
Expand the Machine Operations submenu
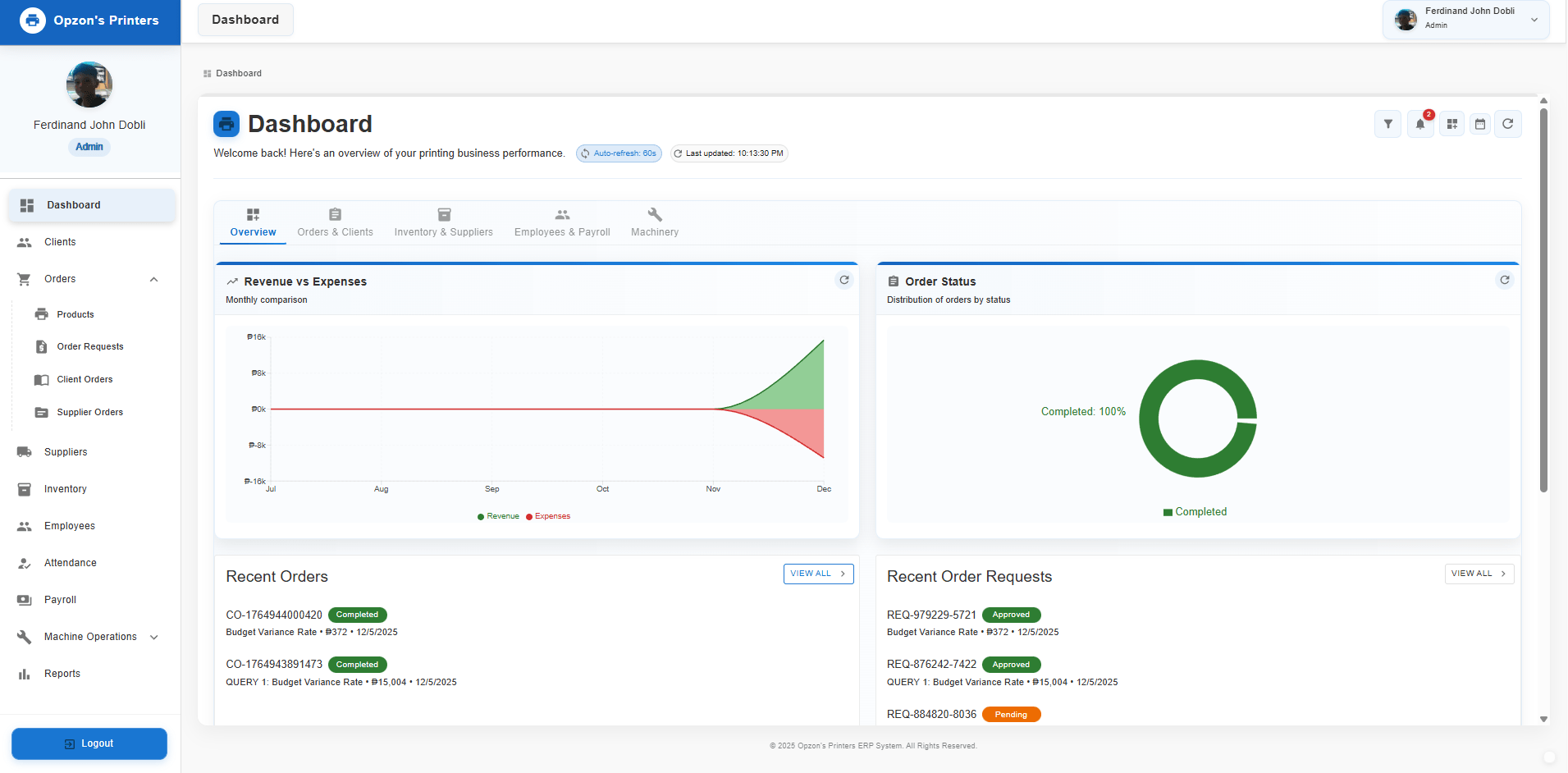coord(153,637)
